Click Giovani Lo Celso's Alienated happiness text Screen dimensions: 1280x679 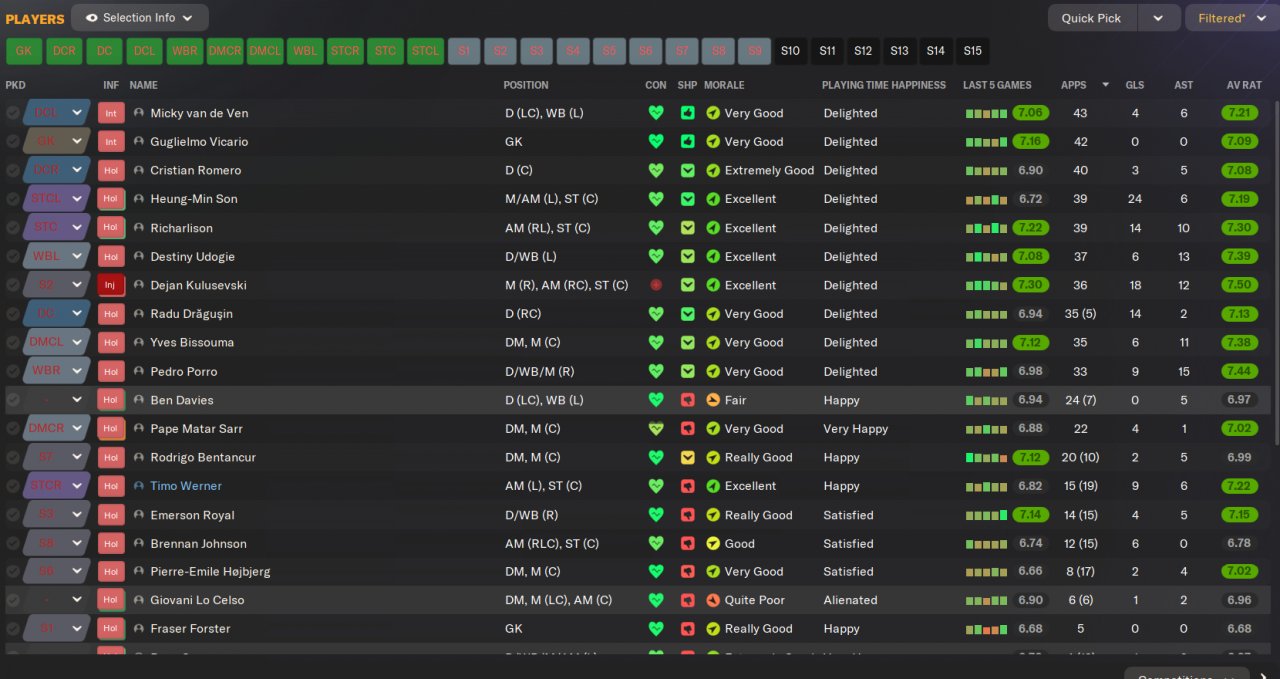point(851,600)
